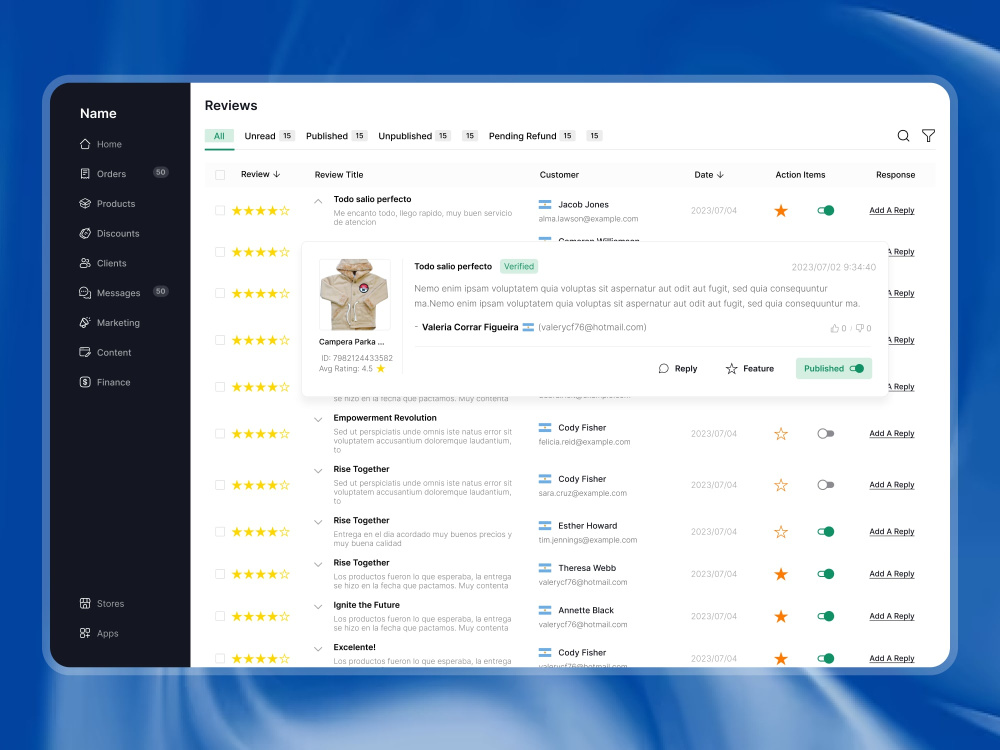The width and height of the screenshot is (1000, 750).
Task: Check the select-all header checkbox
Action: pos(220,175)
